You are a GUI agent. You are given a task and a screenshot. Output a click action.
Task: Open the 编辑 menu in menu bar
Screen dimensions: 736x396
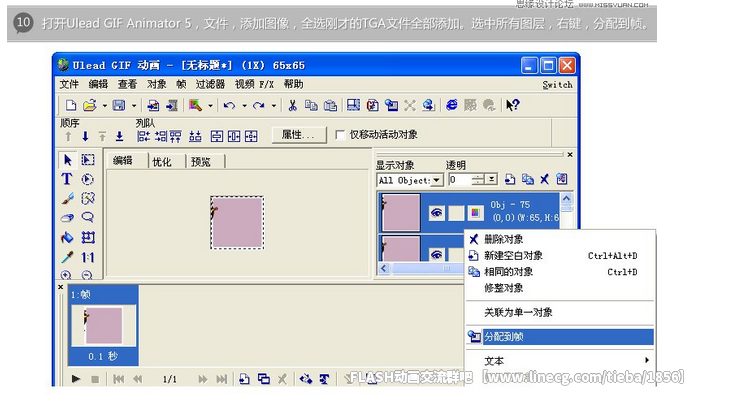tap(98, 84)
